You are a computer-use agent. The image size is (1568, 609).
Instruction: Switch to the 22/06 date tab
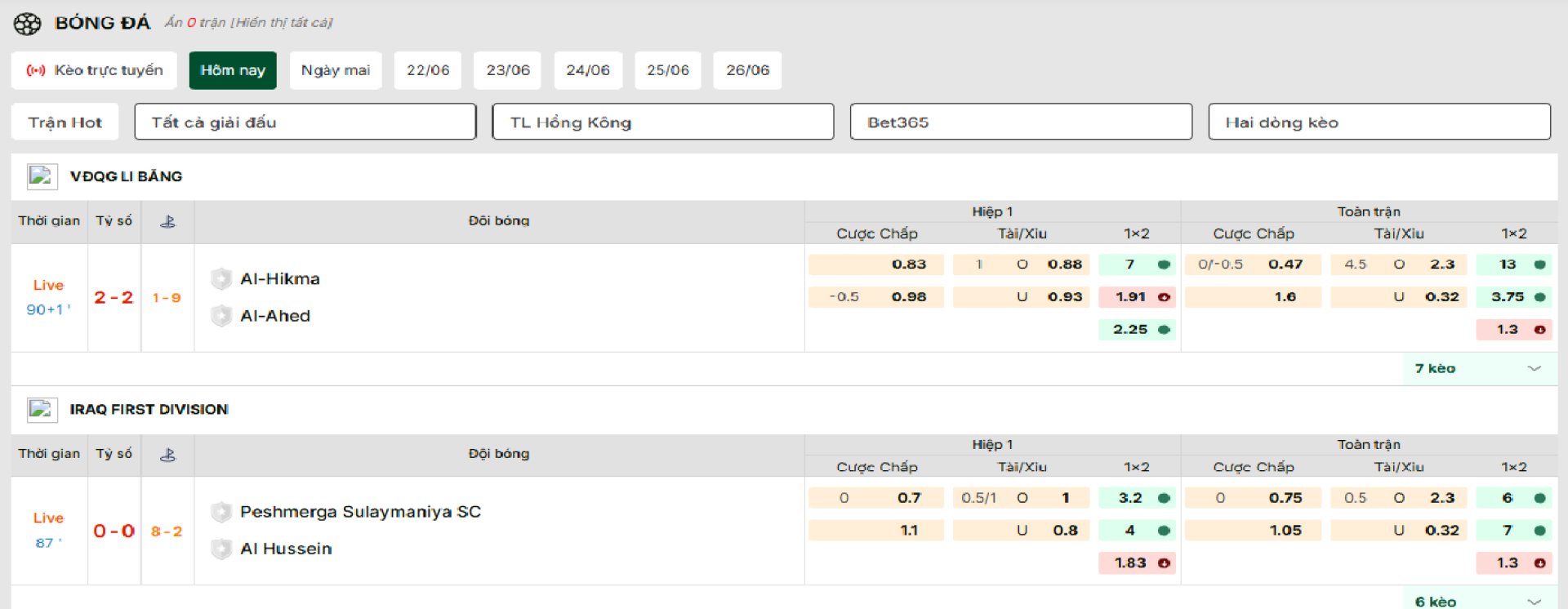point(428,70)
